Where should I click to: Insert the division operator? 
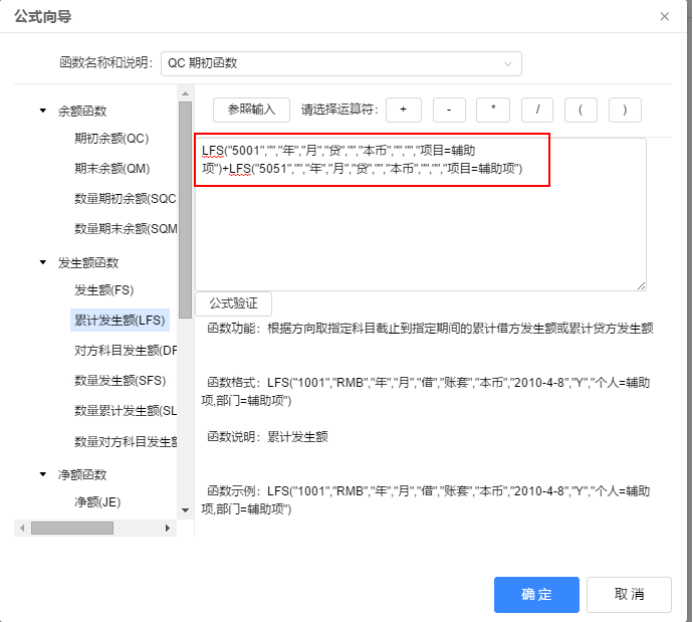click(537, 109)
